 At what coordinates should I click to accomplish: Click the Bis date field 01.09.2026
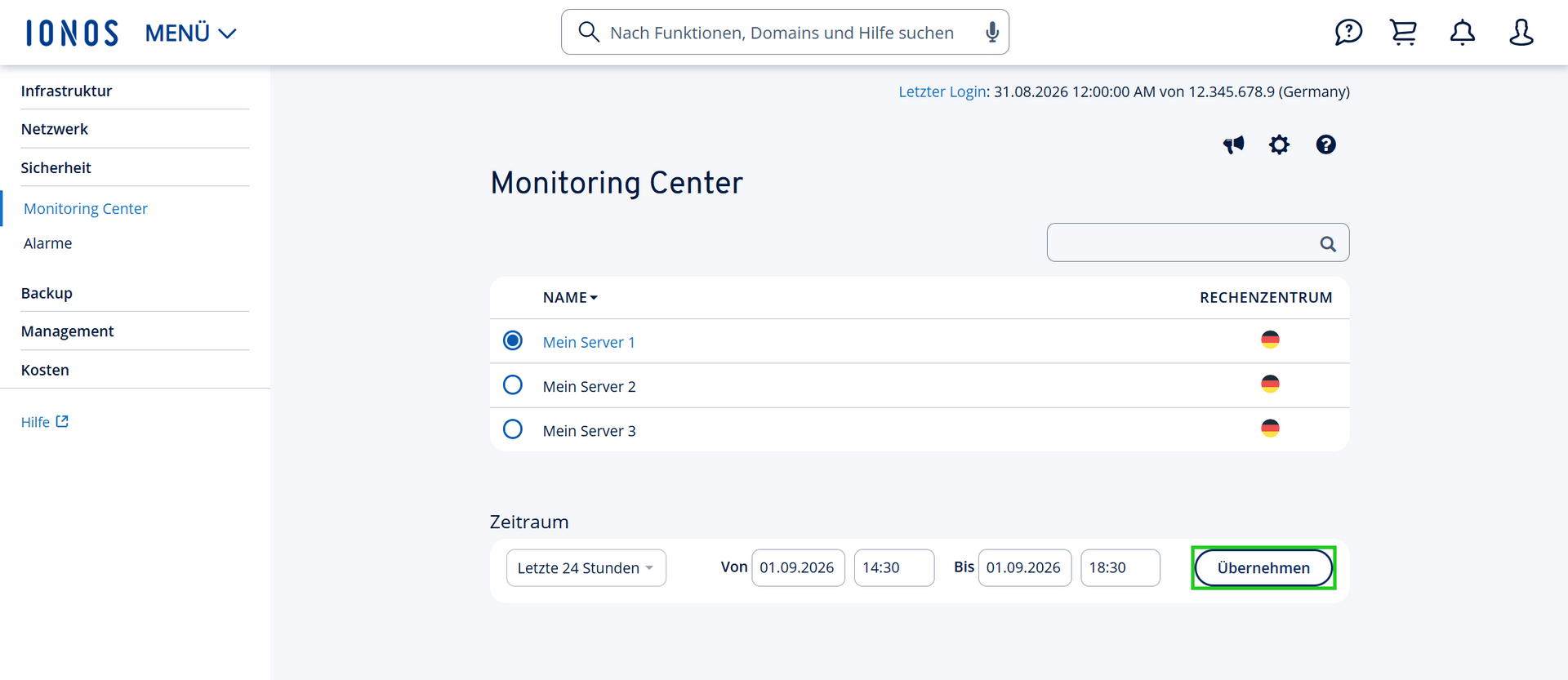tap(1025, 567)
